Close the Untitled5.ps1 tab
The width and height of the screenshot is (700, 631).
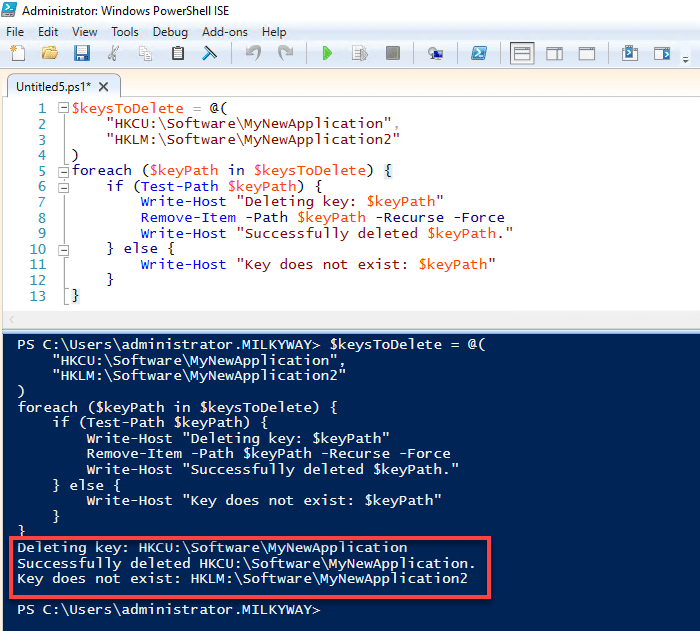[104, 87]
